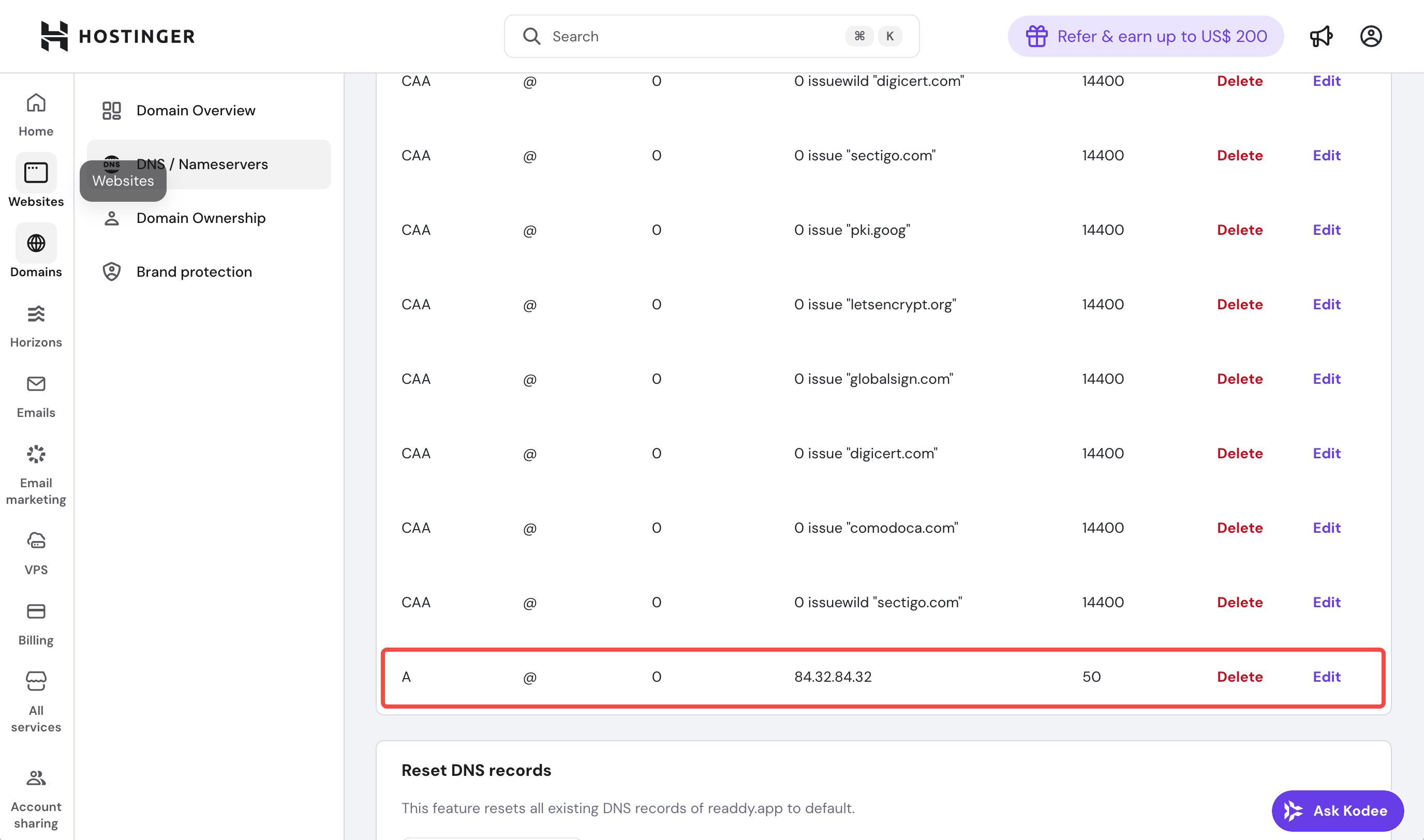
Task: Open the announcements megaphone icon
Action: (x=1321, y=36)
